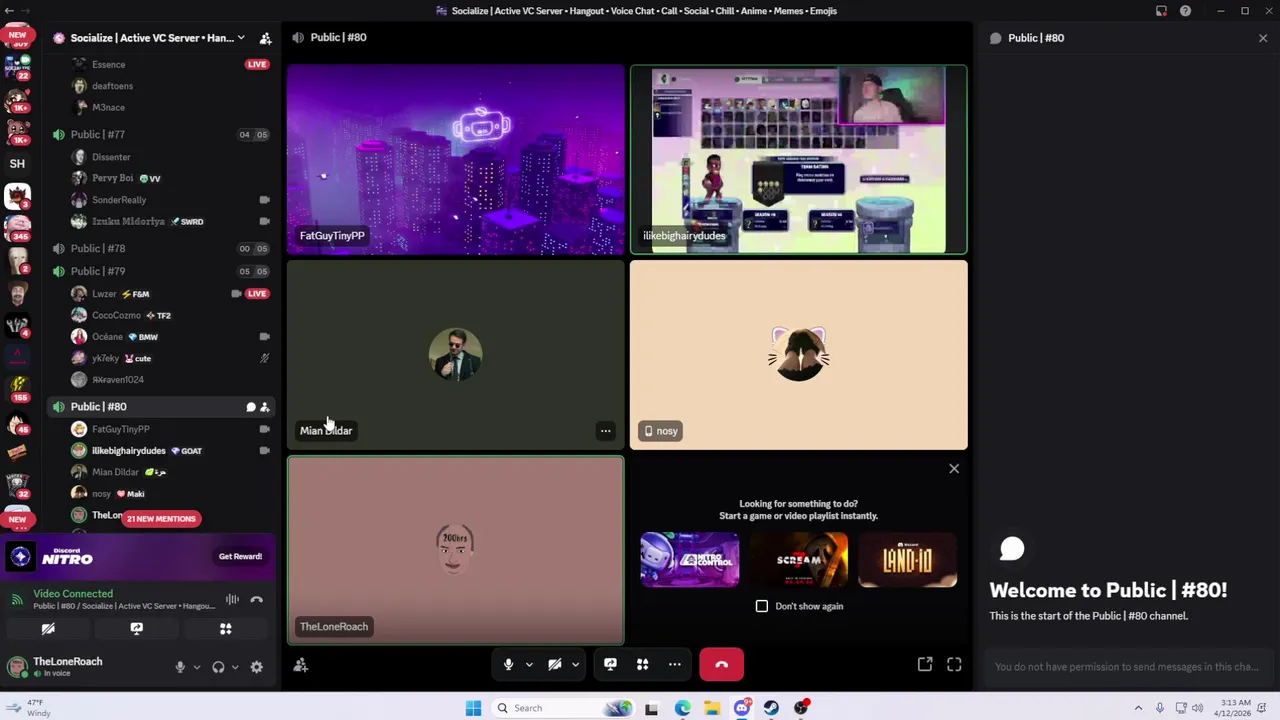Mute microphone in the user panel
This screenshot has height=720, width=1280.
pyautogui.click(x=180, y=667)
